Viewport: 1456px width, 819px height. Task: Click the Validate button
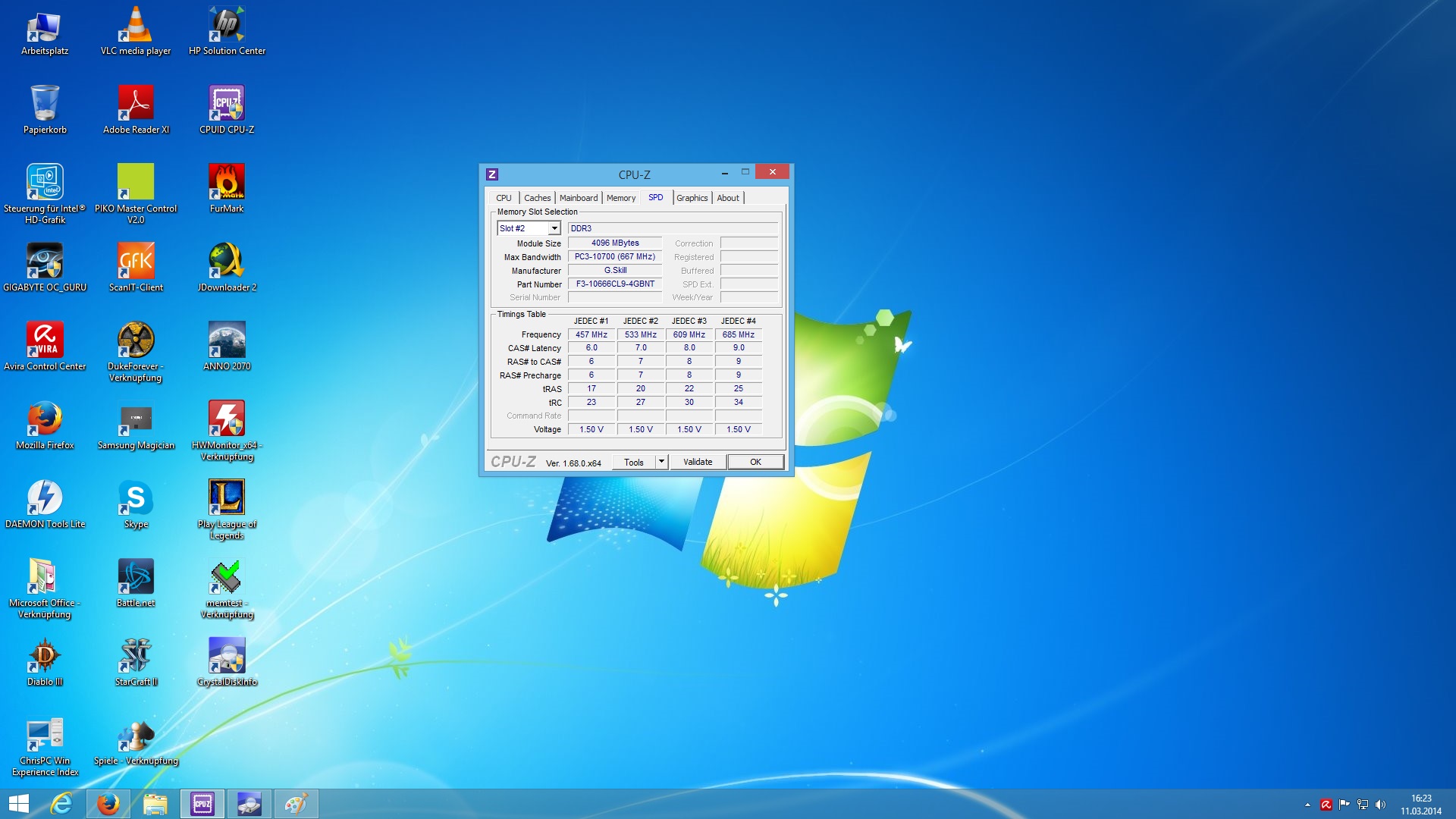697,462
